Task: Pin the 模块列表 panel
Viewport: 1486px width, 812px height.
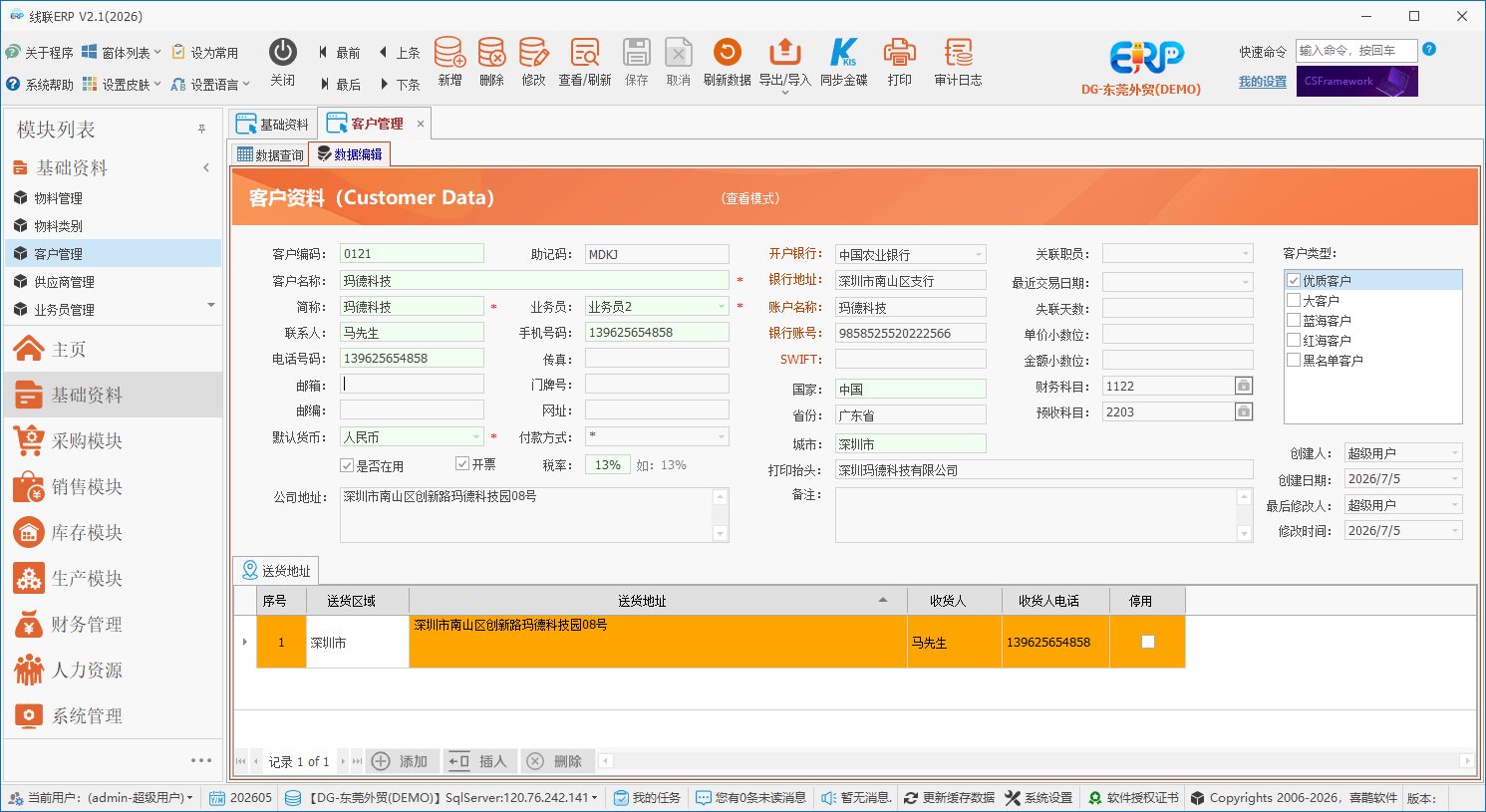Action: click(x=201, y=130)
